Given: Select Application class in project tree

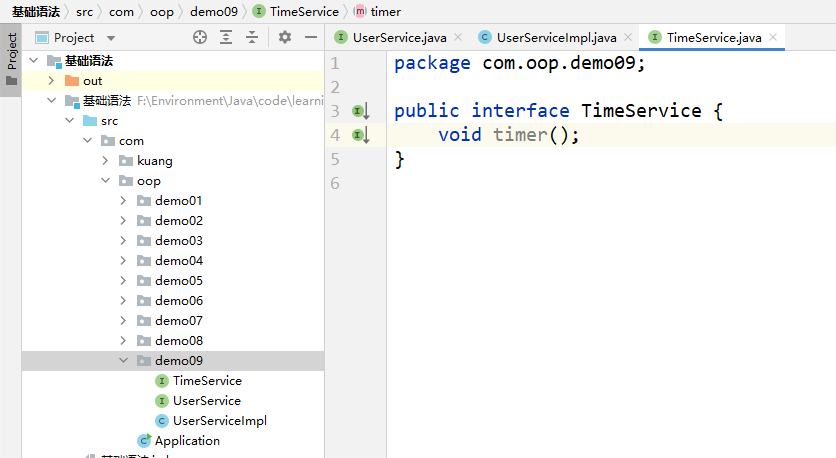Looking at the screenshot, I should (x=173, y=440).
